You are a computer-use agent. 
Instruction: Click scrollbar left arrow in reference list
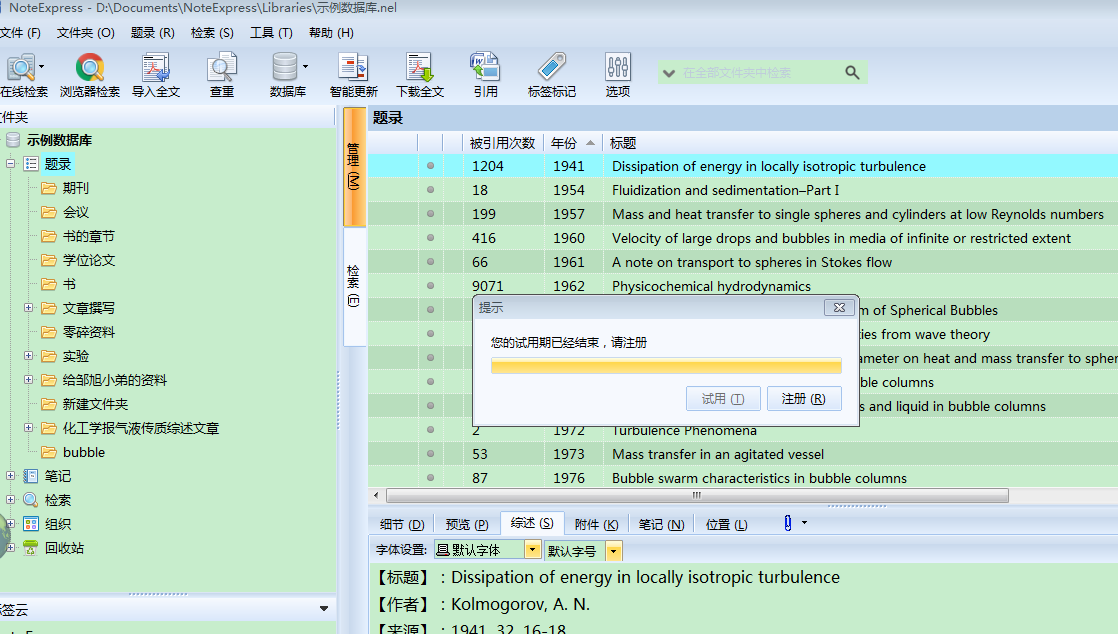[376, 495]
